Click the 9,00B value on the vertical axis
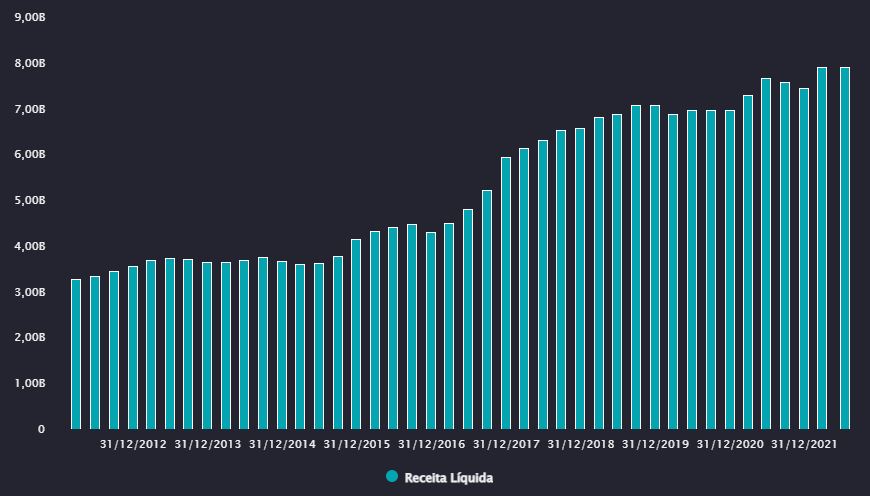This screenshot has height=496, width=870. [31, 17]
